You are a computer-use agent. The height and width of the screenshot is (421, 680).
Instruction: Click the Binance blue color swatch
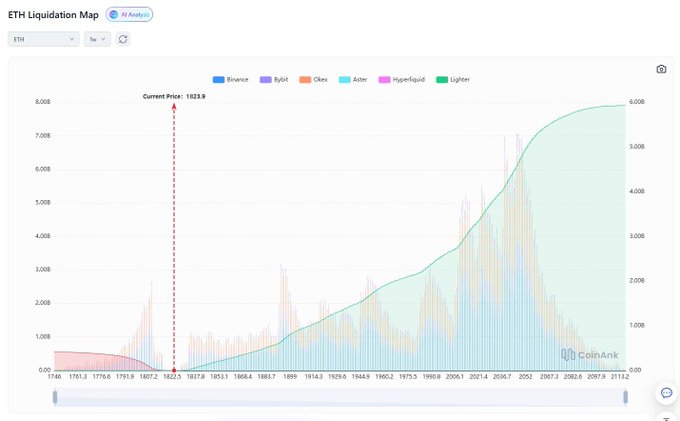click(x=219, y=79)
